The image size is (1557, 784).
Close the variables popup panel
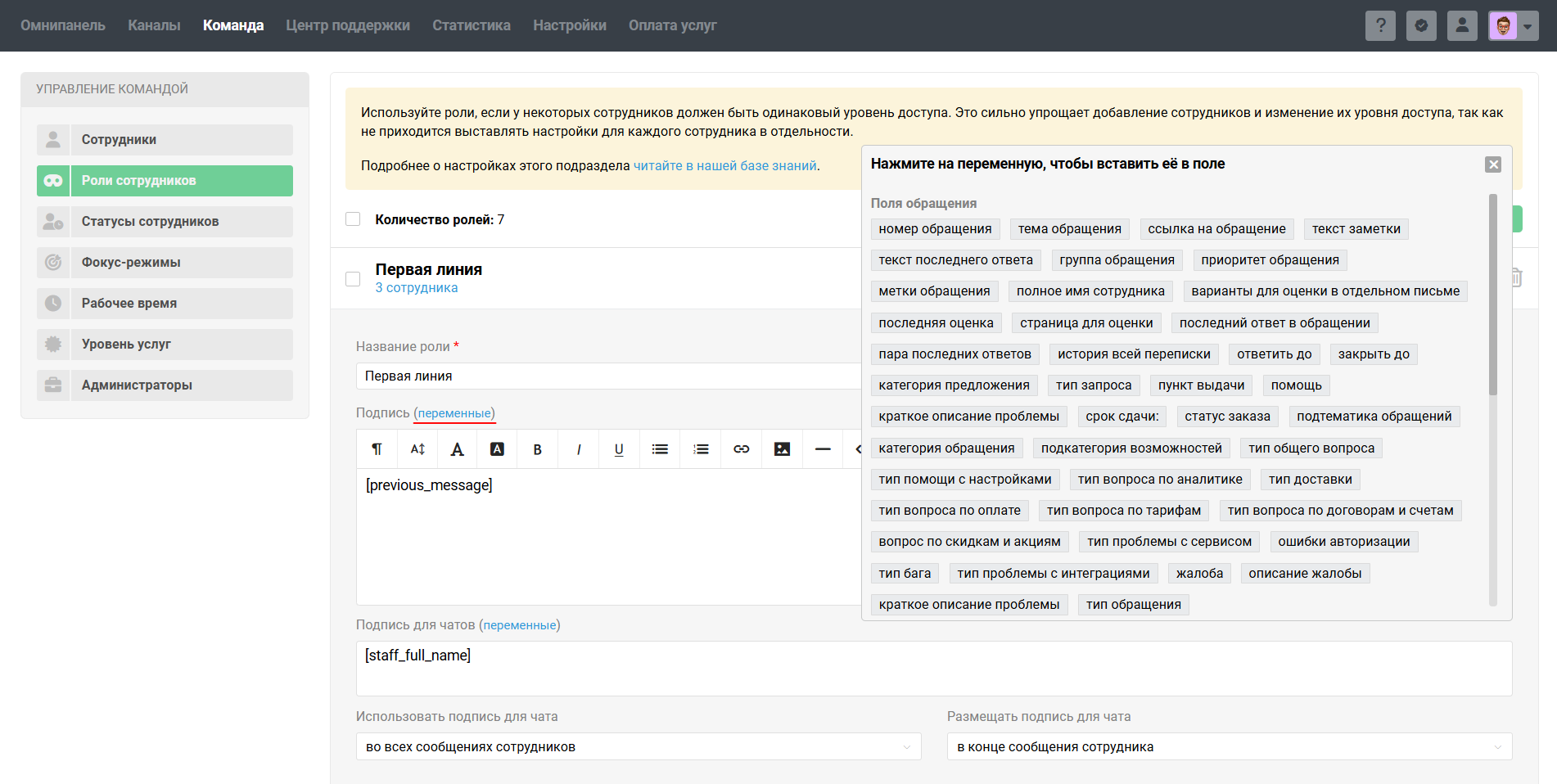pyautogui.click(x=1493, y=164)
